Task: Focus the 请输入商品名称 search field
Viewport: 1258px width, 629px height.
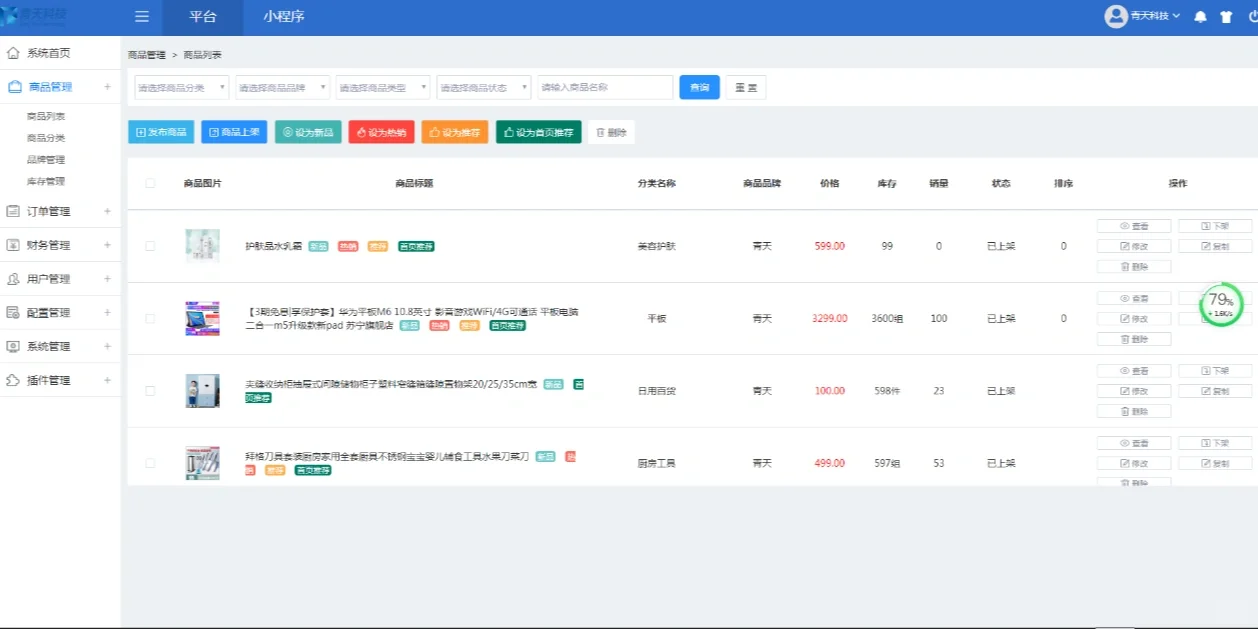Action: [605, 87]
